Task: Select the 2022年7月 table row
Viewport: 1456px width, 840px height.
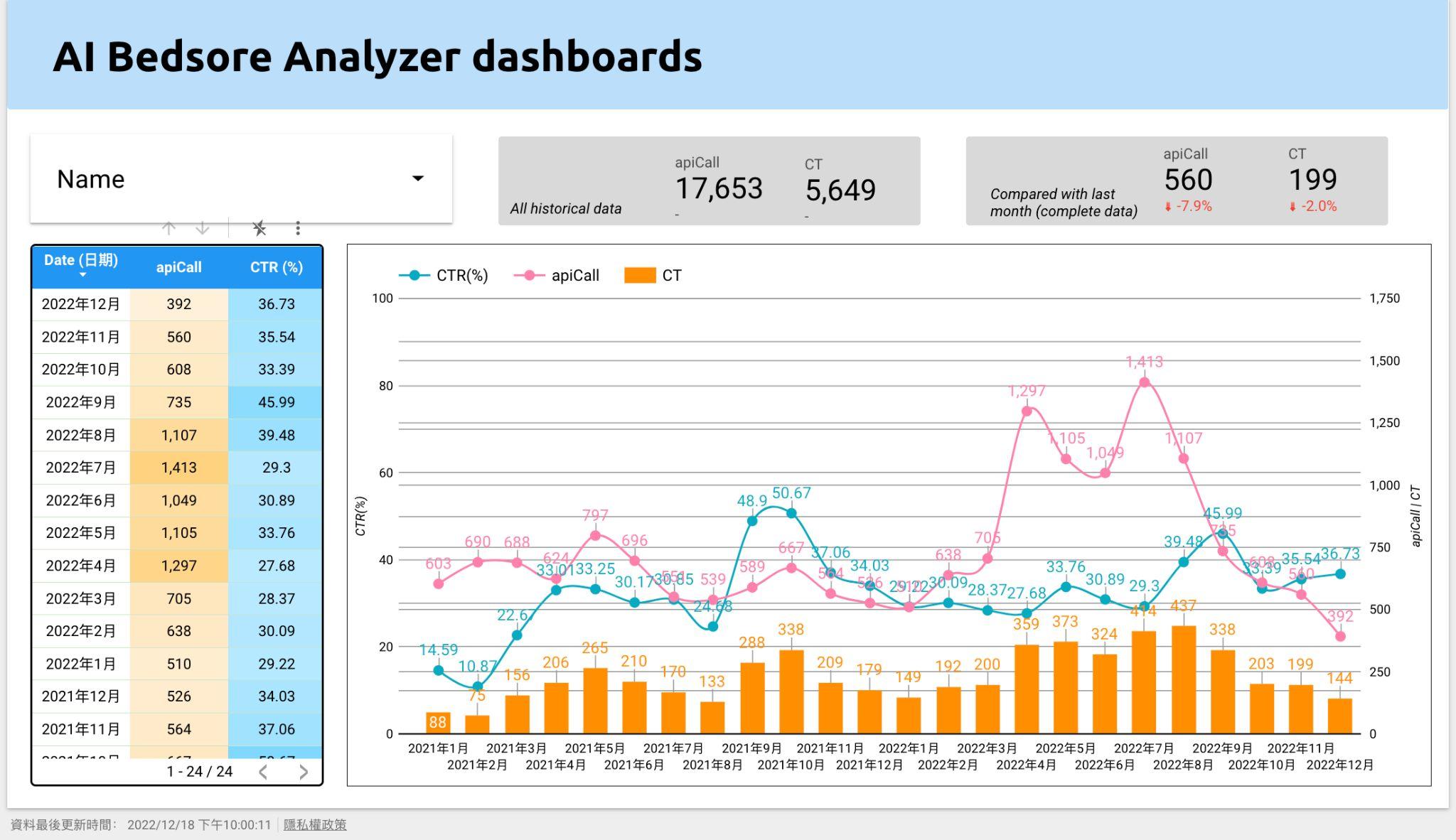Action: 81,468
